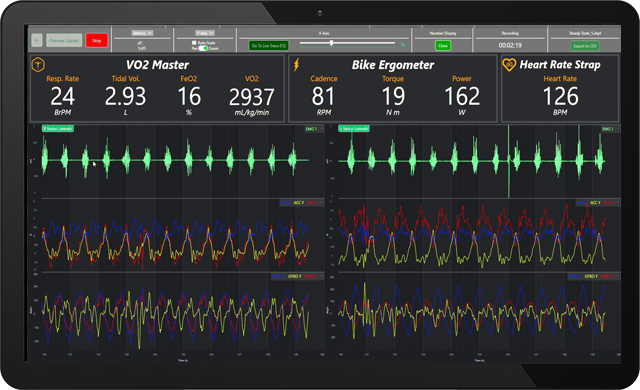Click the VO2 Master cube icon
Image resolution: width=640 pixels, height=390 pixels.
click(38, 64)
